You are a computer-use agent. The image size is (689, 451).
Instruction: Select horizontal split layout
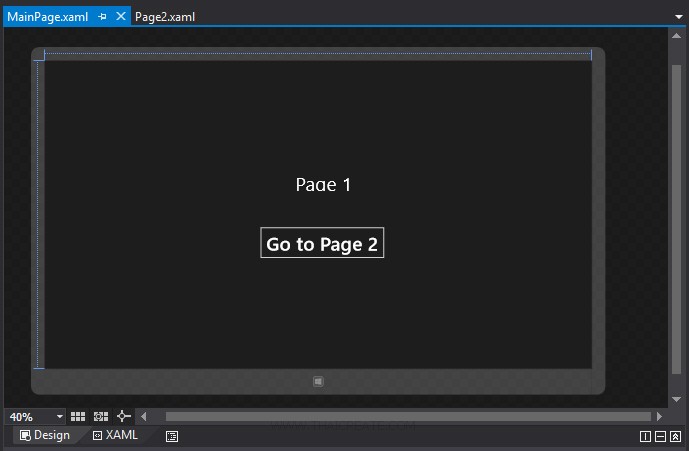[660, 436]
